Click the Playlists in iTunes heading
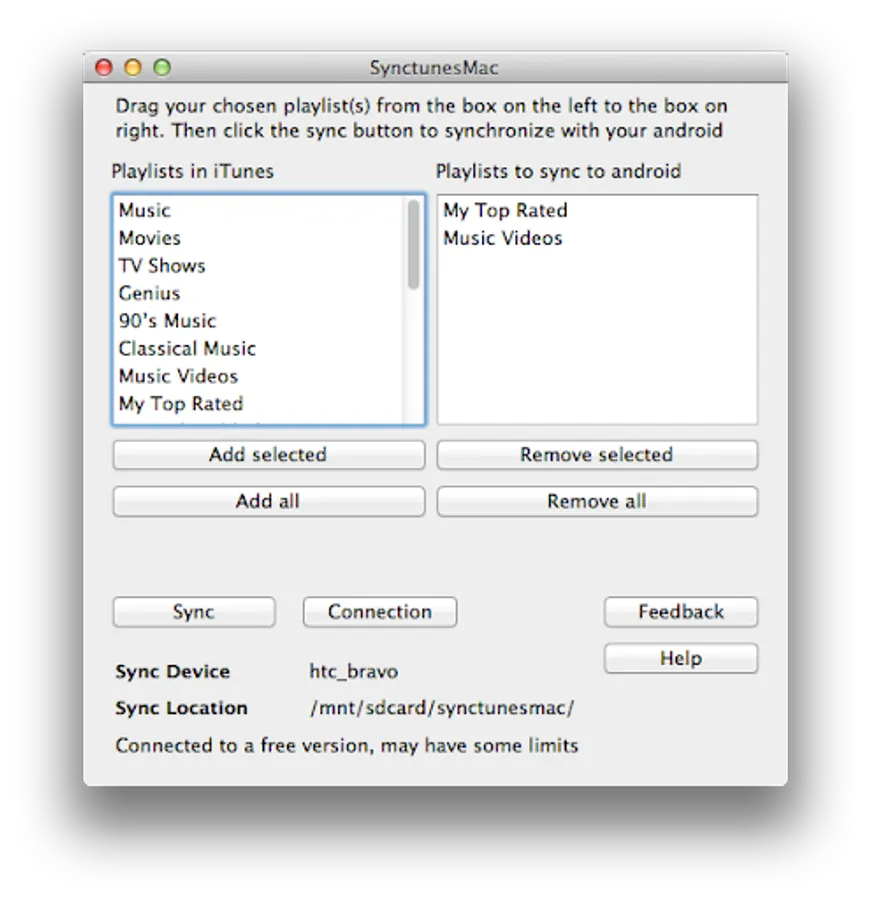 click(193, 171)
